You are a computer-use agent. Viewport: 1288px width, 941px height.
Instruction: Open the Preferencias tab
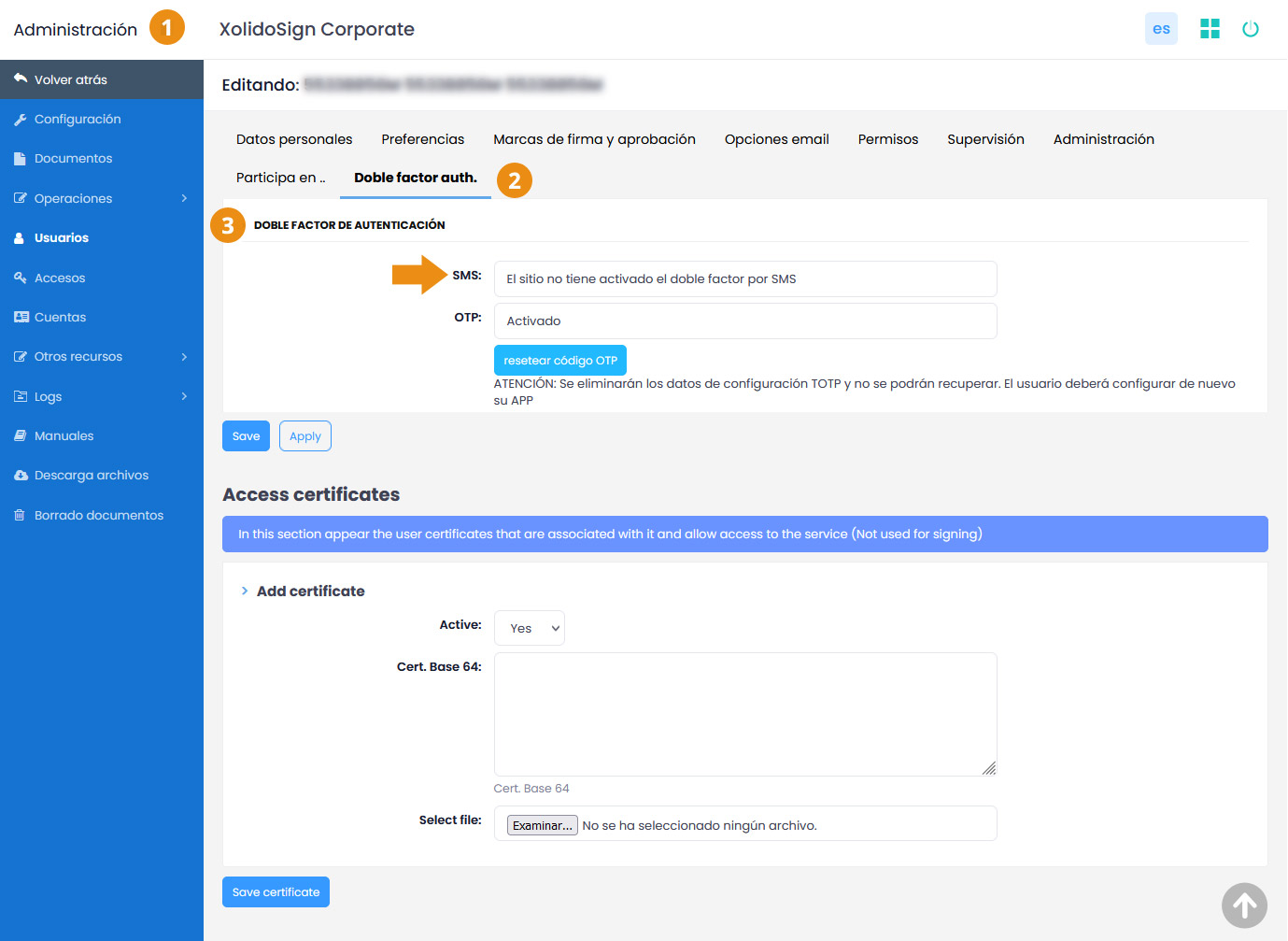423,139
